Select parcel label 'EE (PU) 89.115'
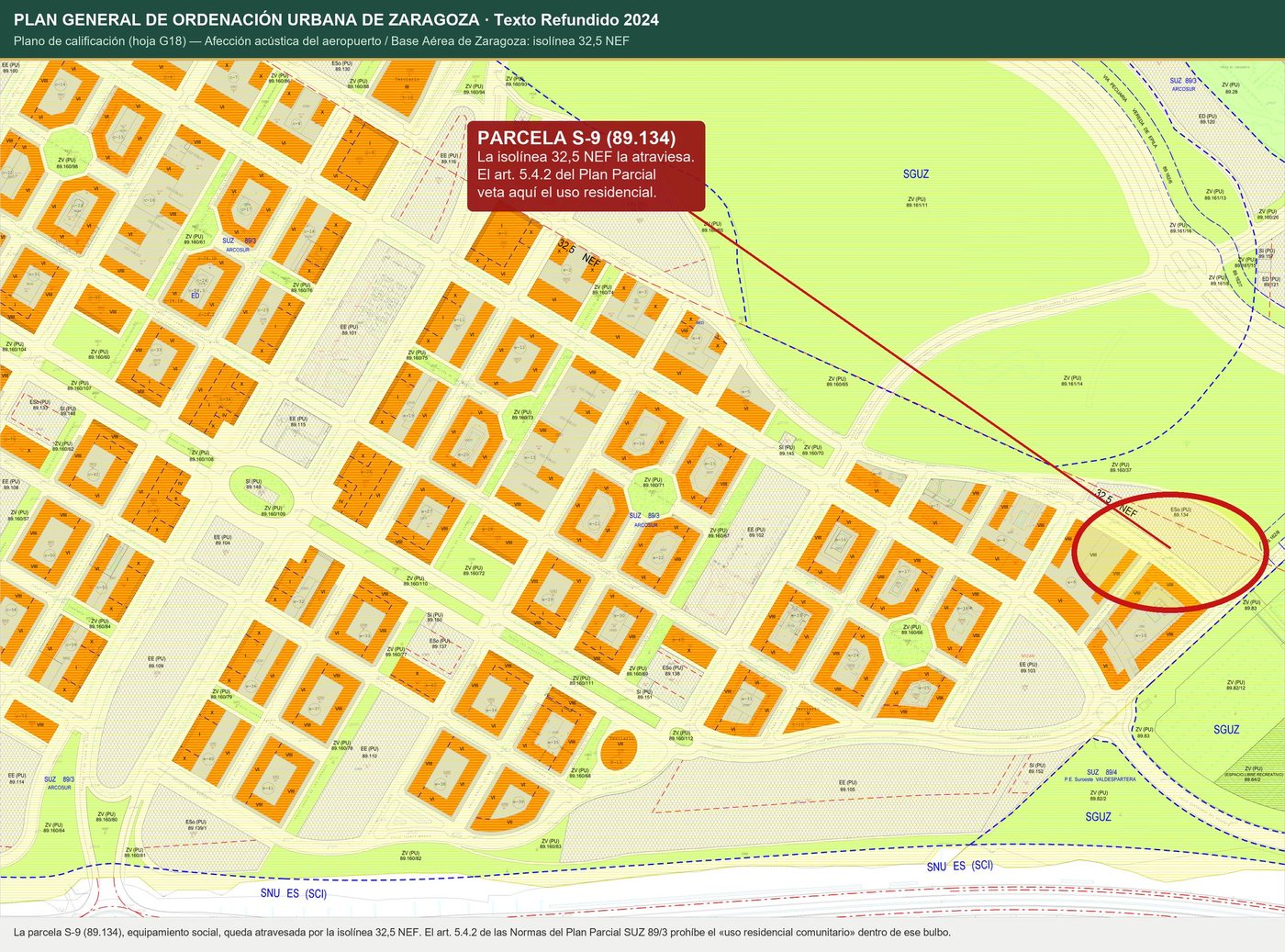The image size is (1285, 952). click(297, 421)
